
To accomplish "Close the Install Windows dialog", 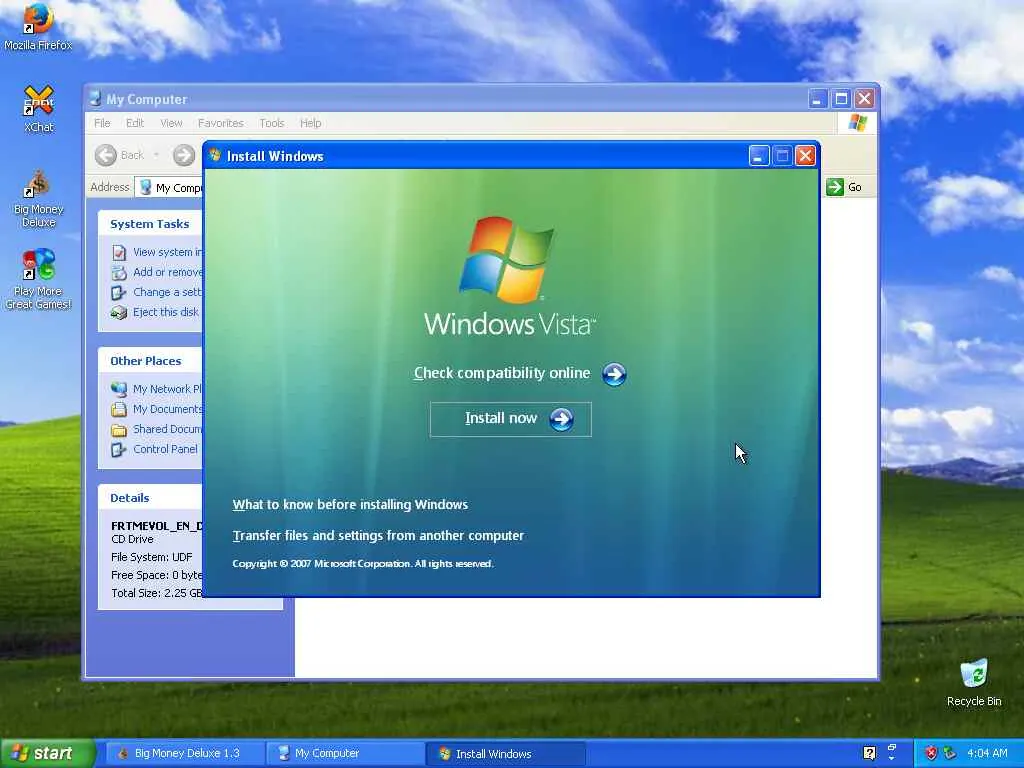I will 806,155.
